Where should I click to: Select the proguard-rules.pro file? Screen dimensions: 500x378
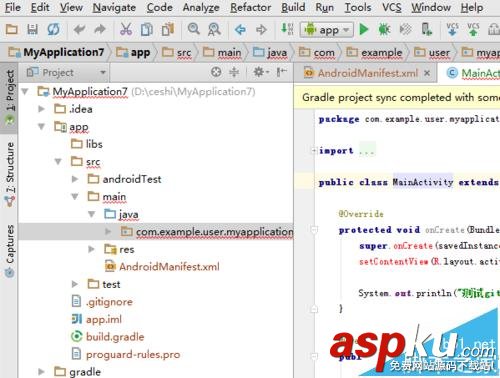pyautogui.click(x=126, y=354)
